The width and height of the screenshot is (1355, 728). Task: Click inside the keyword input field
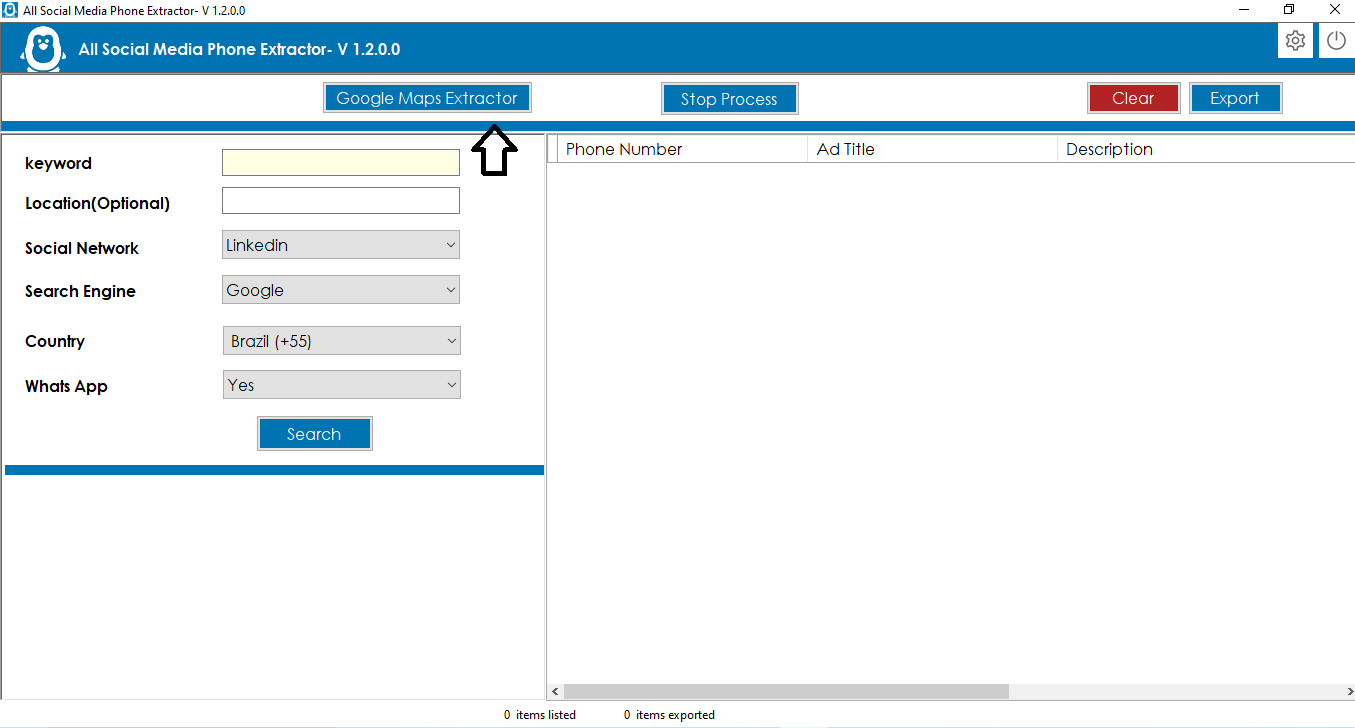340,162
